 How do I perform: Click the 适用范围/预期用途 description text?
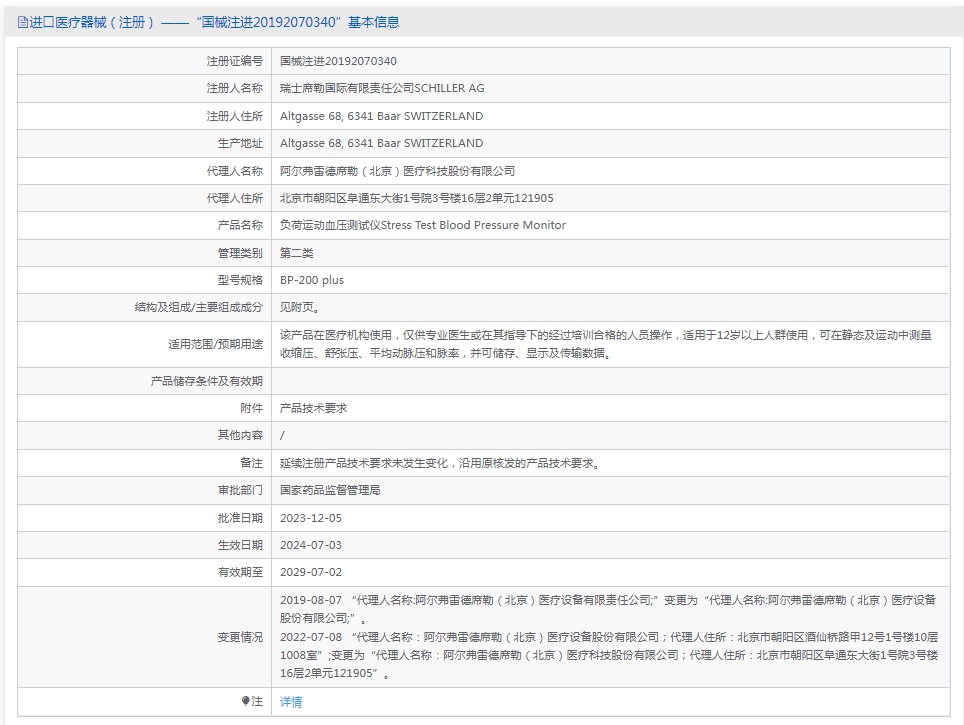pos(605,343)
